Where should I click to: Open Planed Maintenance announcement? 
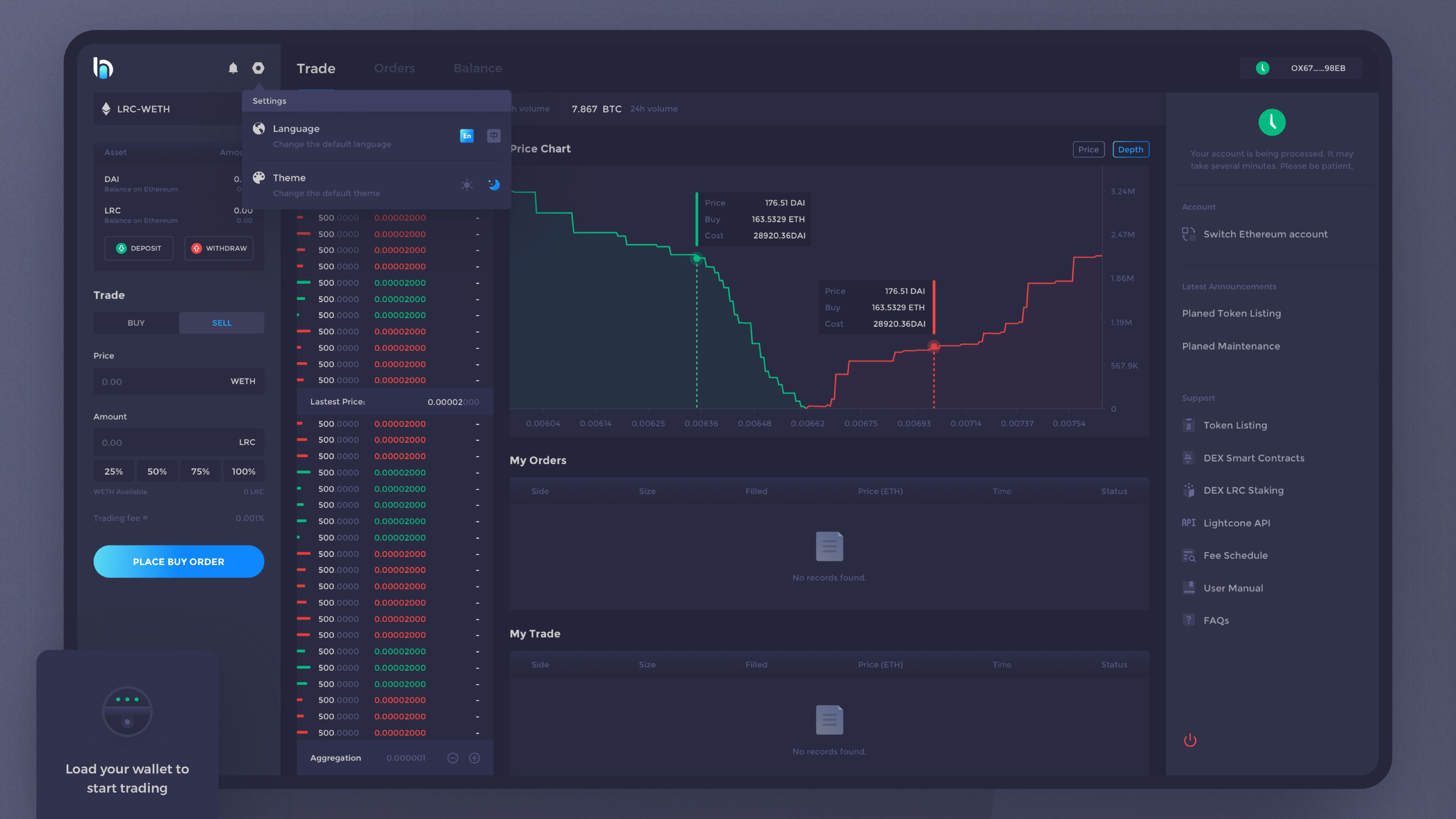click(x=1231, y=346)
